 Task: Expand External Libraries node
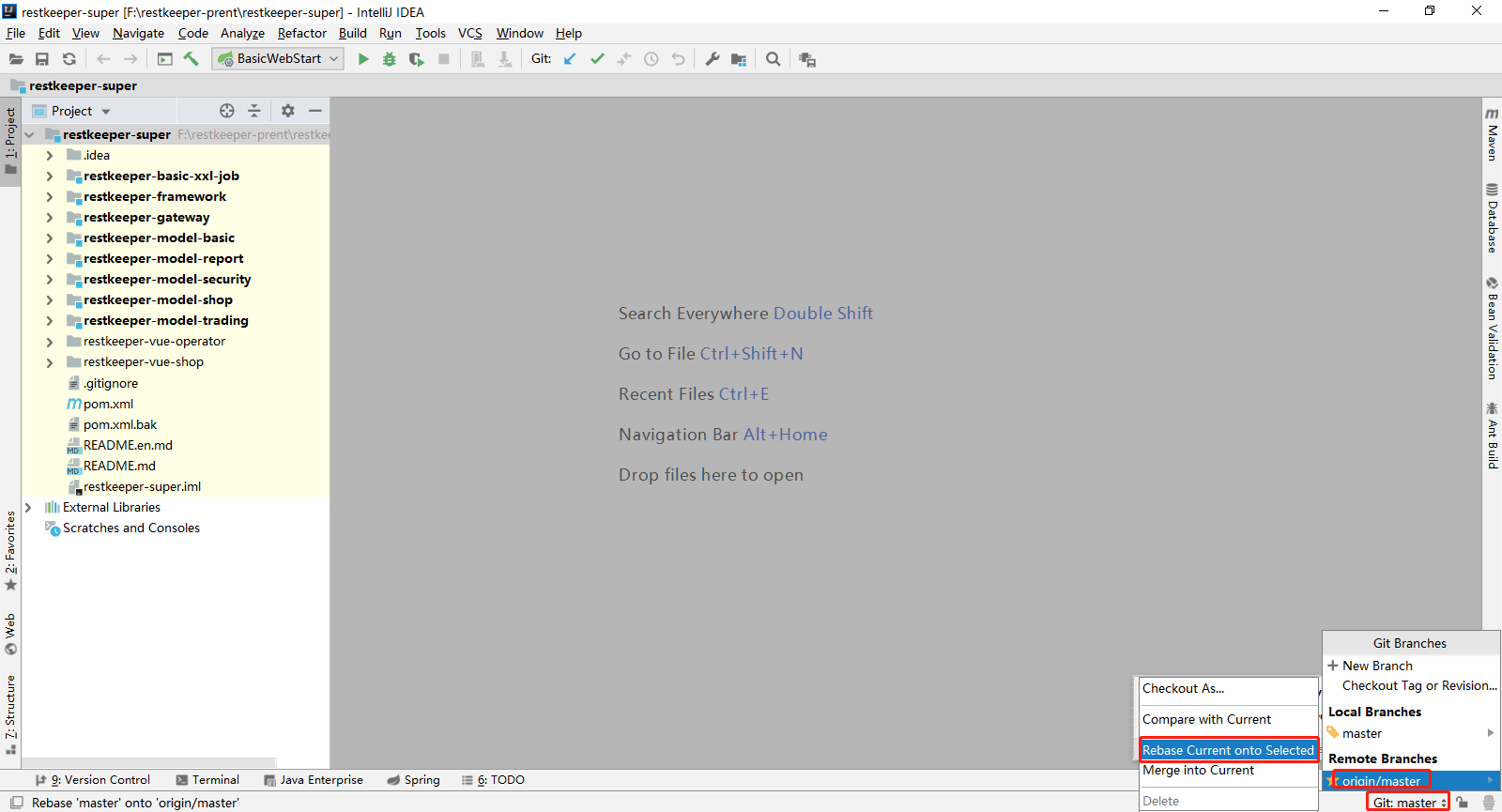pos(29,507)
